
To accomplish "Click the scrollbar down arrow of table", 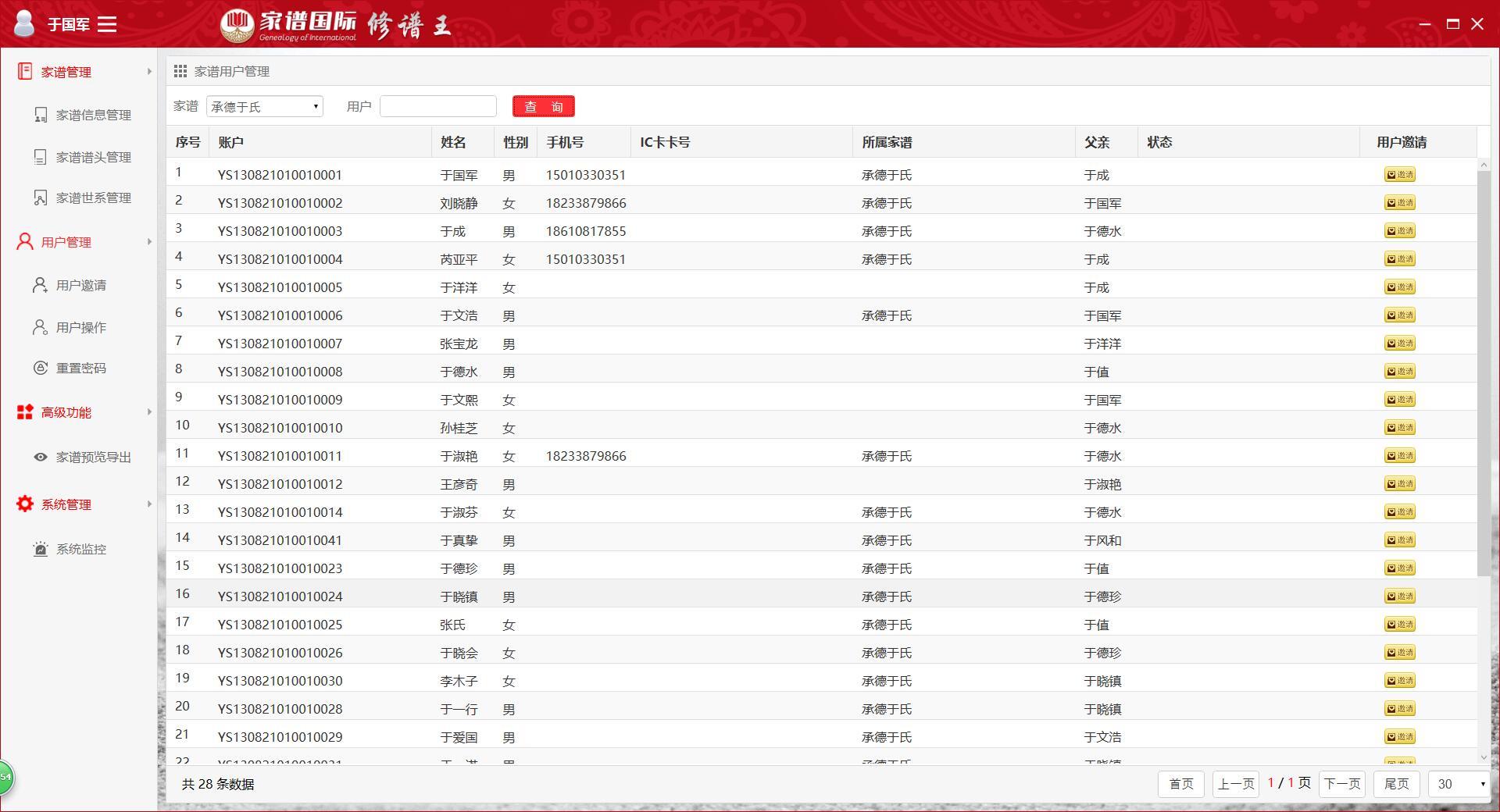I will point(1484,757).
